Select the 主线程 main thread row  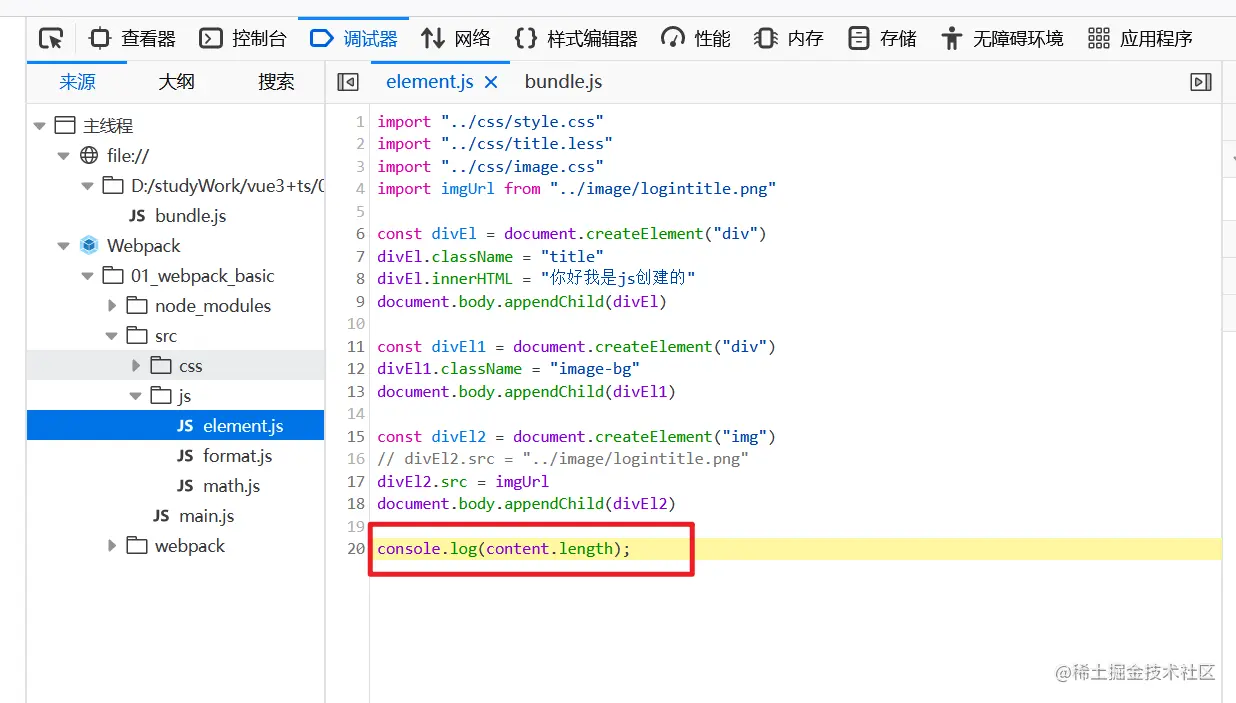pyautogui.click(x=176, y=126)
